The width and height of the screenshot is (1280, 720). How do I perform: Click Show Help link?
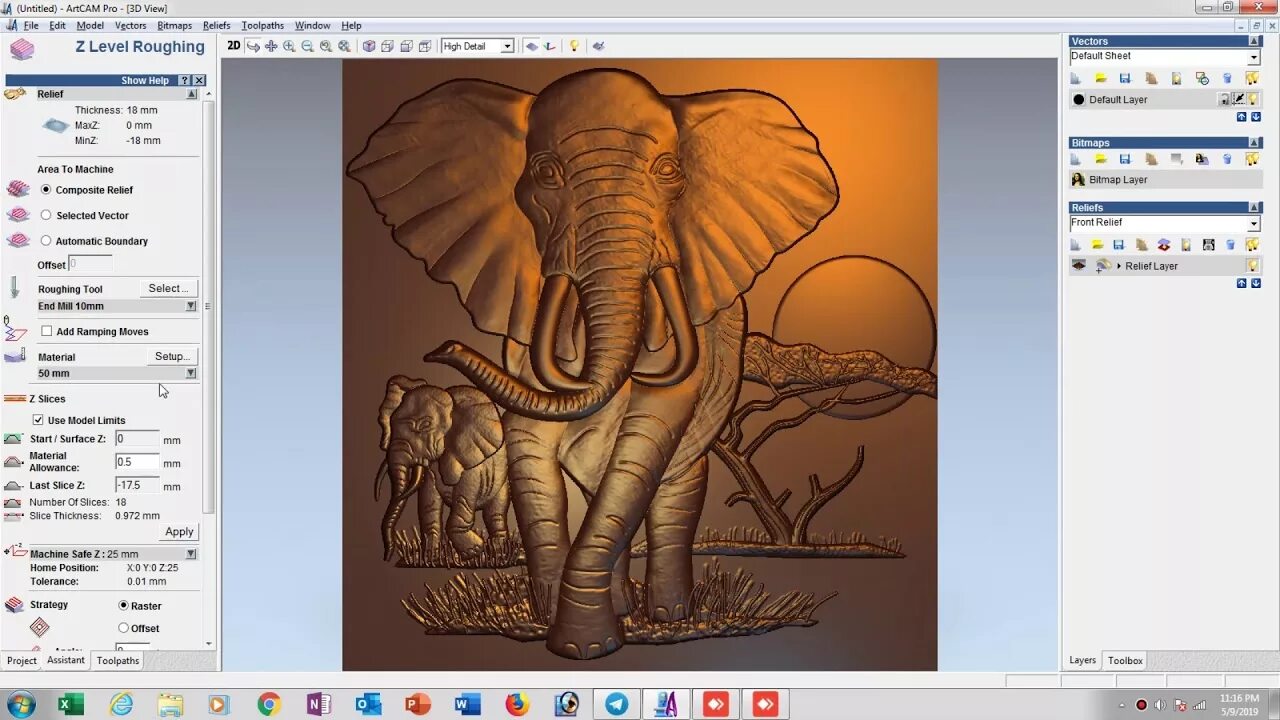click(x=145, y=80)
